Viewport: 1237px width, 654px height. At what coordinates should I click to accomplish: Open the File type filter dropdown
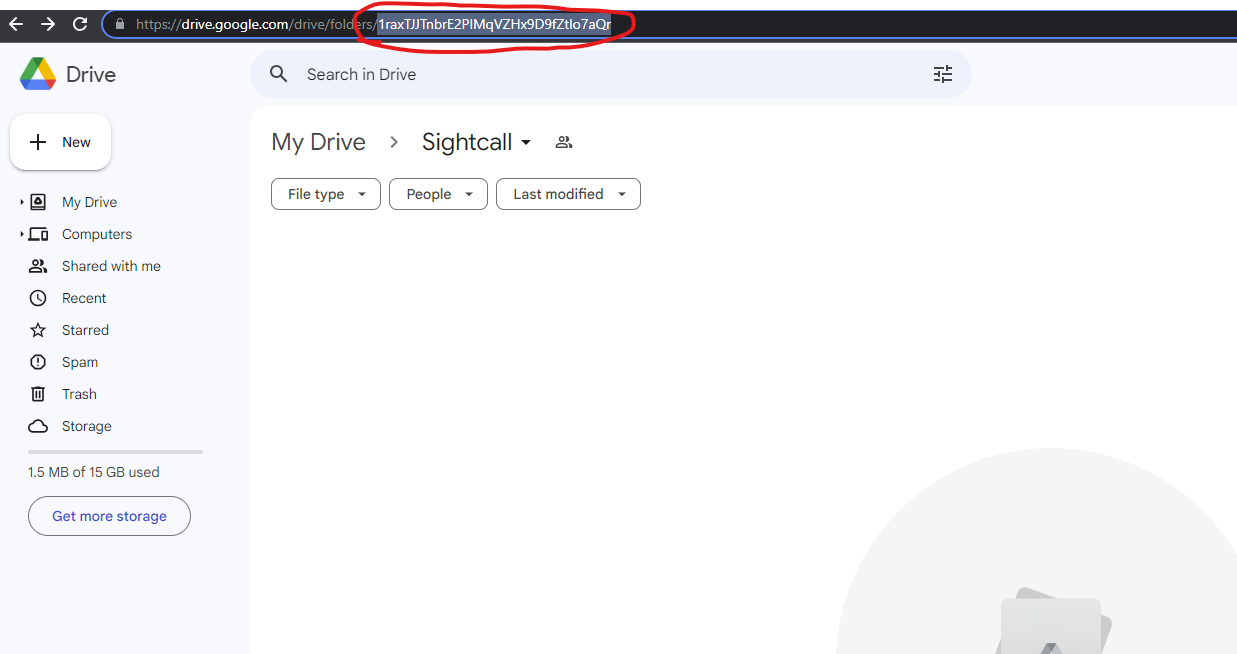click(x=326, y=194)
